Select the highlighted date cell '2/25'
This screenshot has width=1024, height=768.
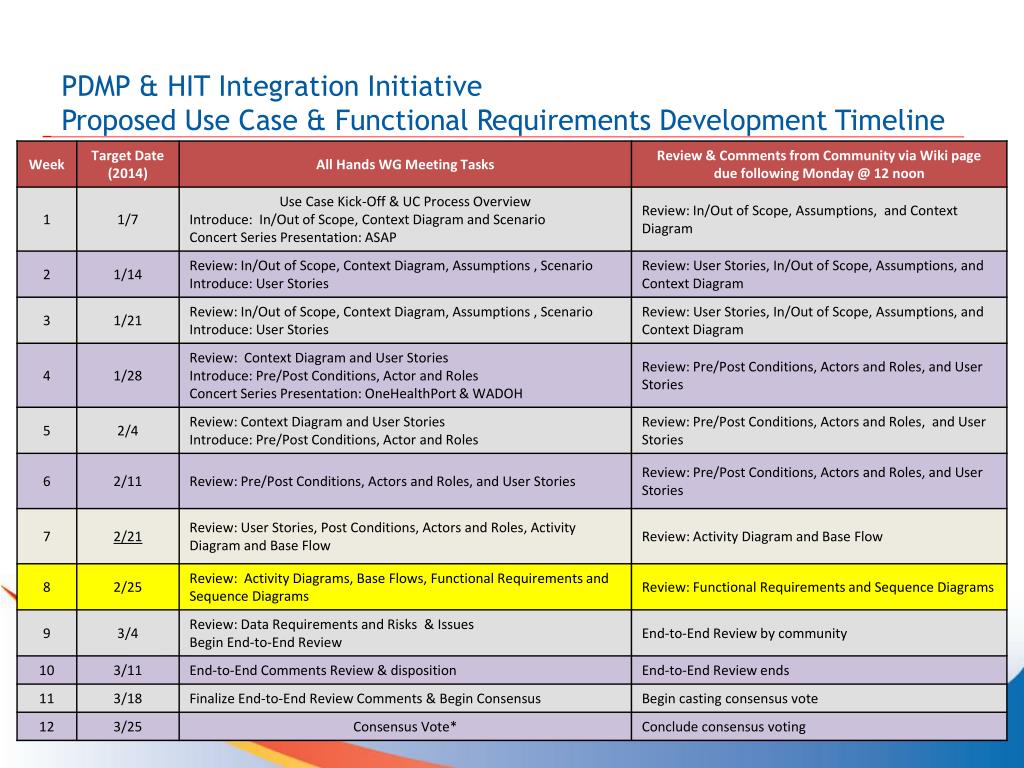[x=127, y=587]
